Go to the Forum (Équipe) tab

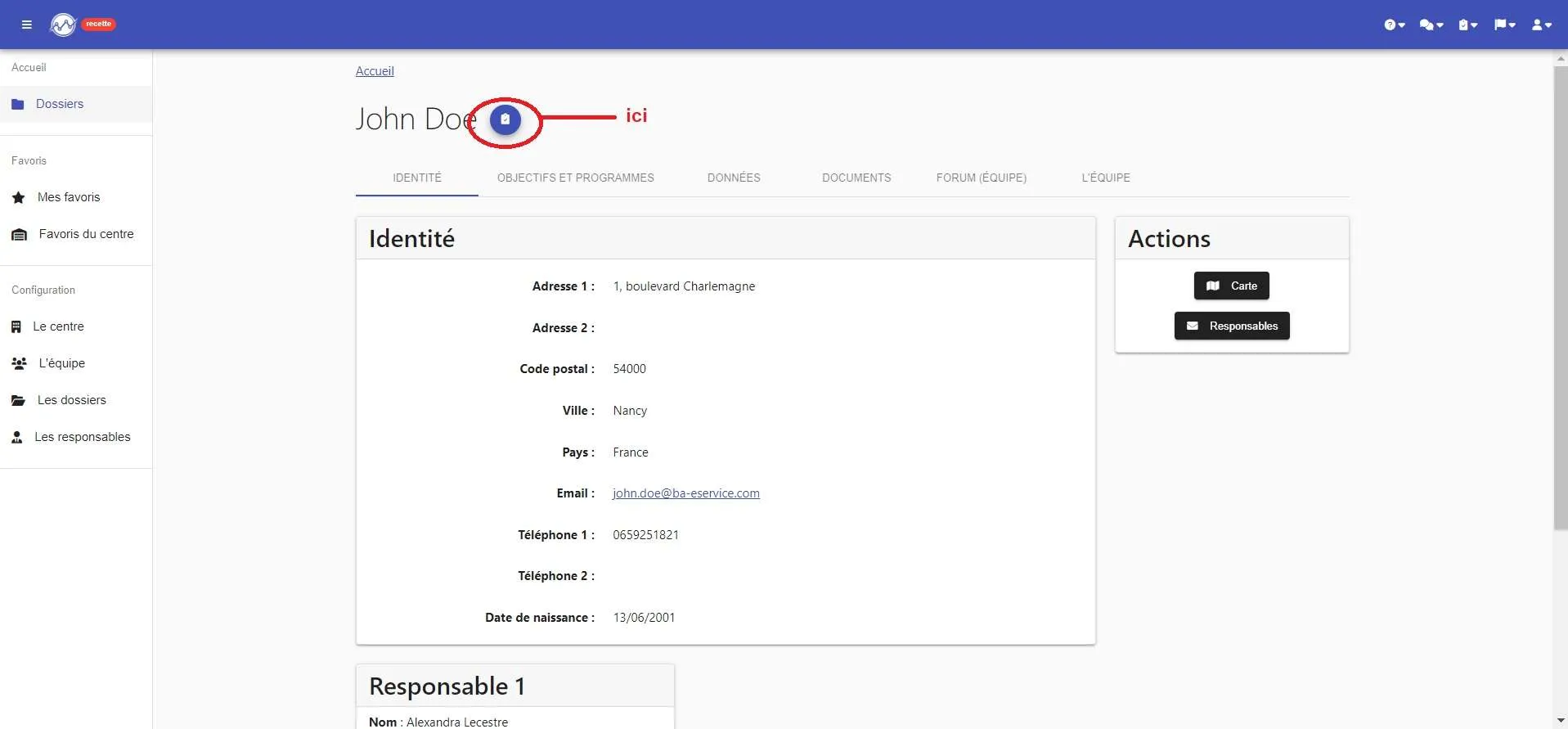[x=982, y=178]
